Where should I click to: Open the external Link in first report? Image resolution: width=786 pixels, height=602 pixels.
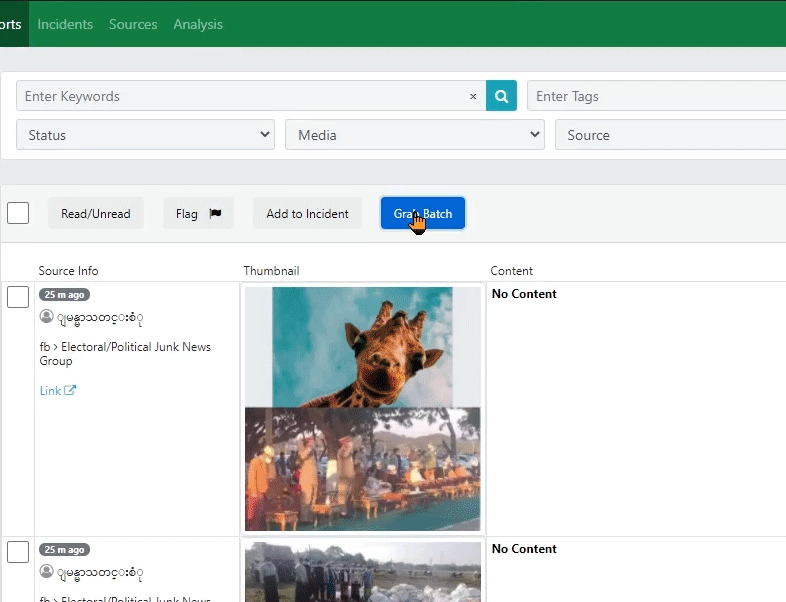(58, 390)
